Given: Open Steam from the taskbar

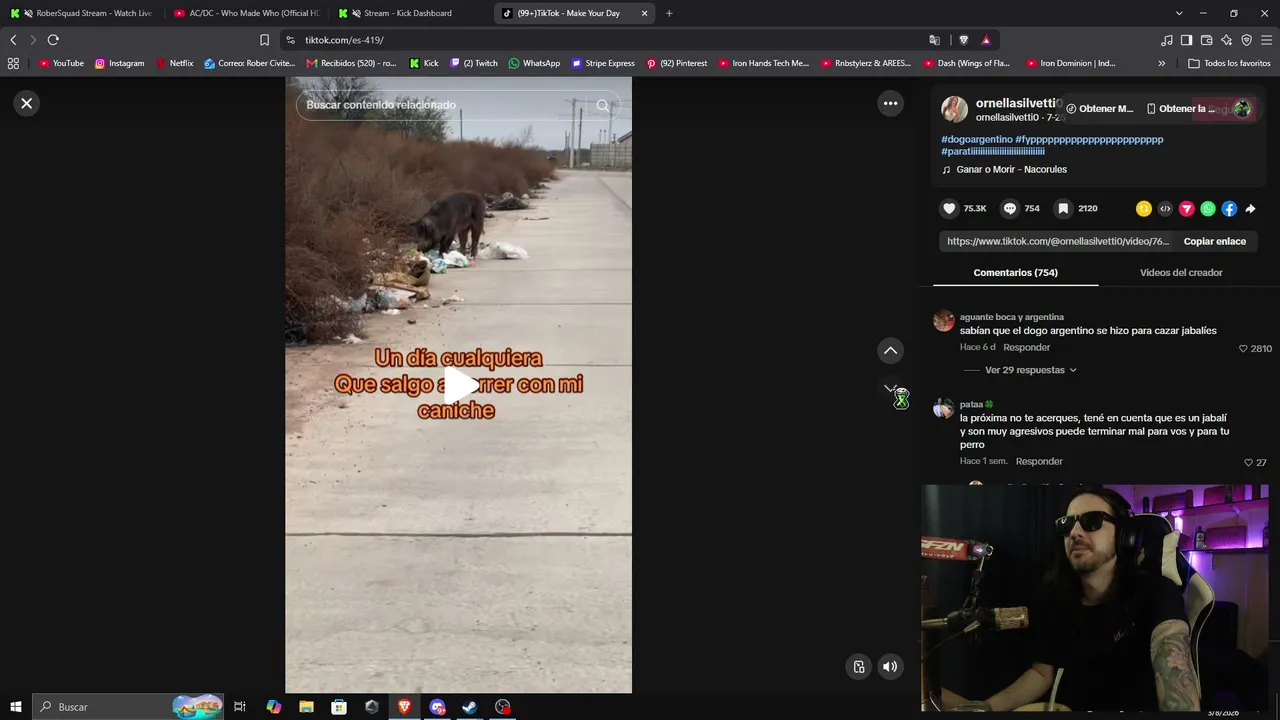Looking at the screenshot, I should (469, 707).
